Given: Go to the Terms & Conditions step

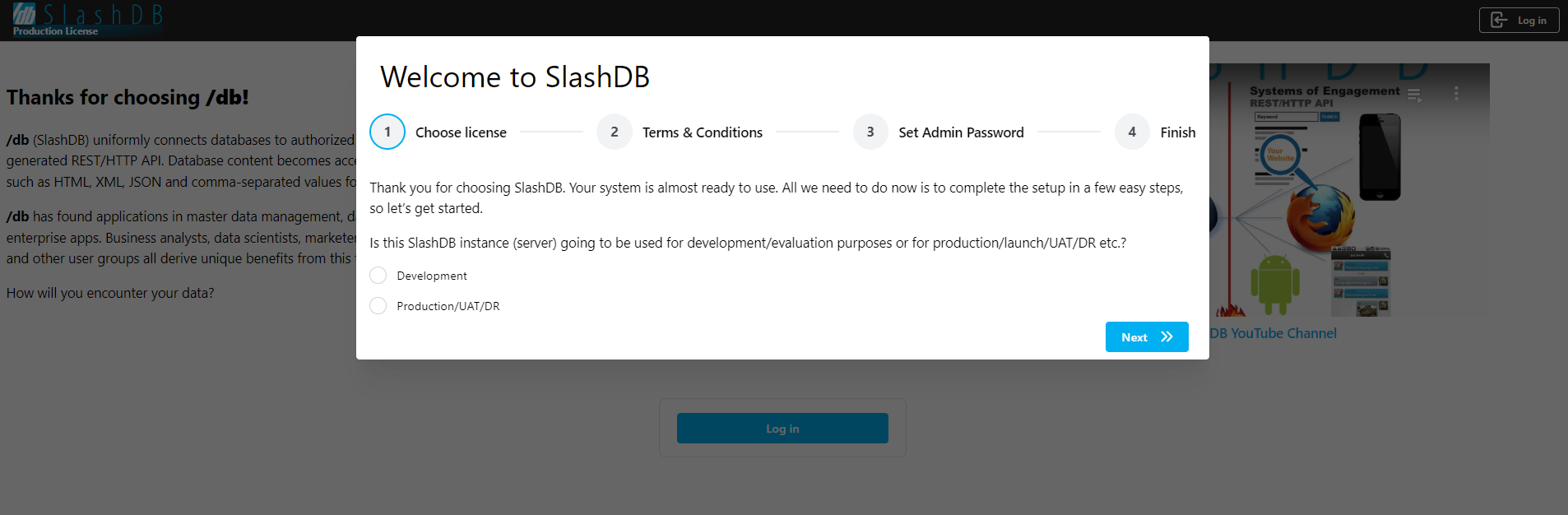Looking at the screenshot, I should point(703,132).
